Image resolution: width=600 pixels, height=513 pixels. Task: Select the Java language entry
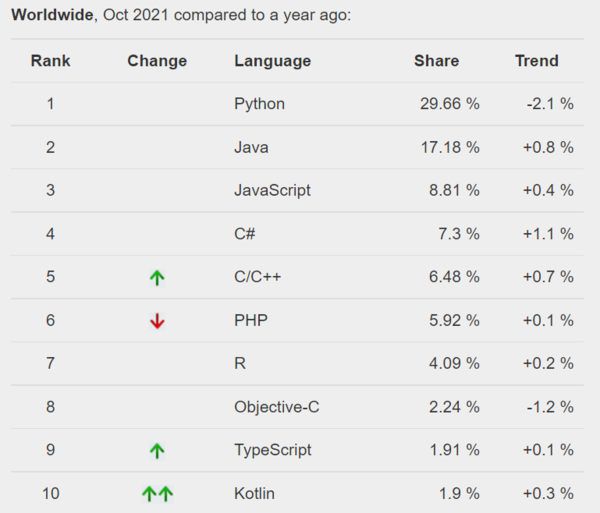[251, 147]
